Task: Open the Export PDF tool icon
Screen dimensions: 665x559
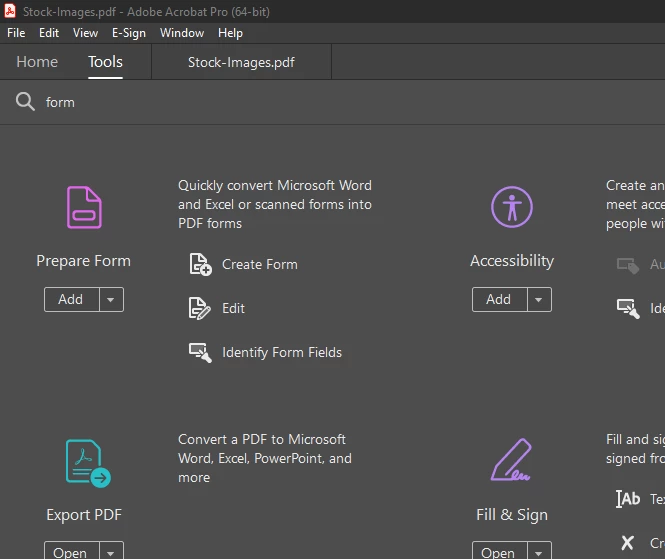Action: (x=88, y=463)
